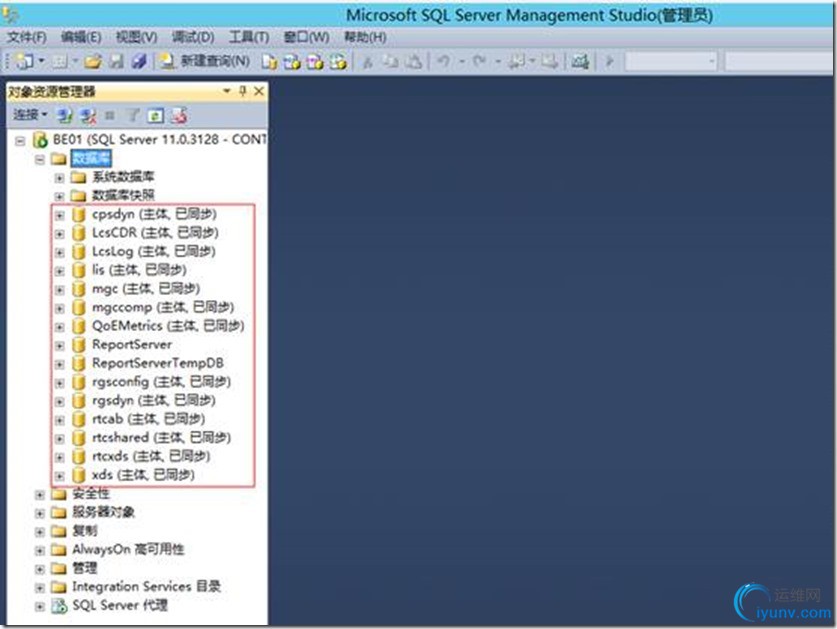837x629 pixels.
Task: Open the 窗口(W) menu
Action: pyautogui.click(x=306, y=37)
